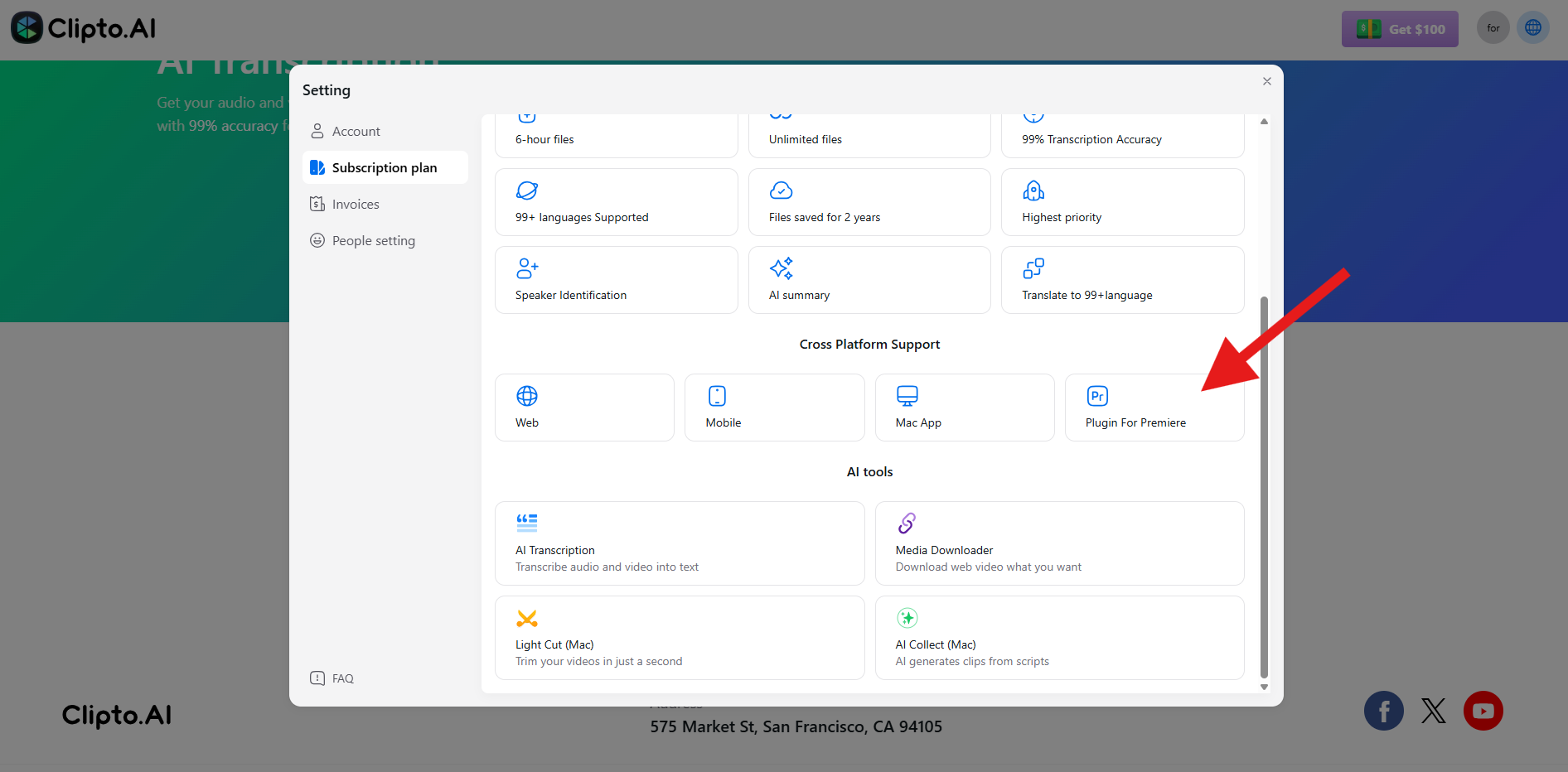Click 'Cross Platform Support' heading
The image size is (1568, 772).
tap(869, 345)
